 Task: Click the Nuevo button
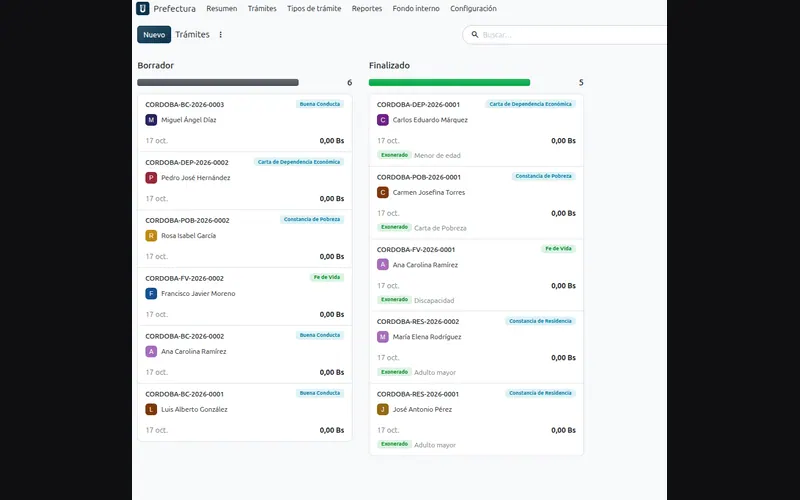click(x=154, y=35)
